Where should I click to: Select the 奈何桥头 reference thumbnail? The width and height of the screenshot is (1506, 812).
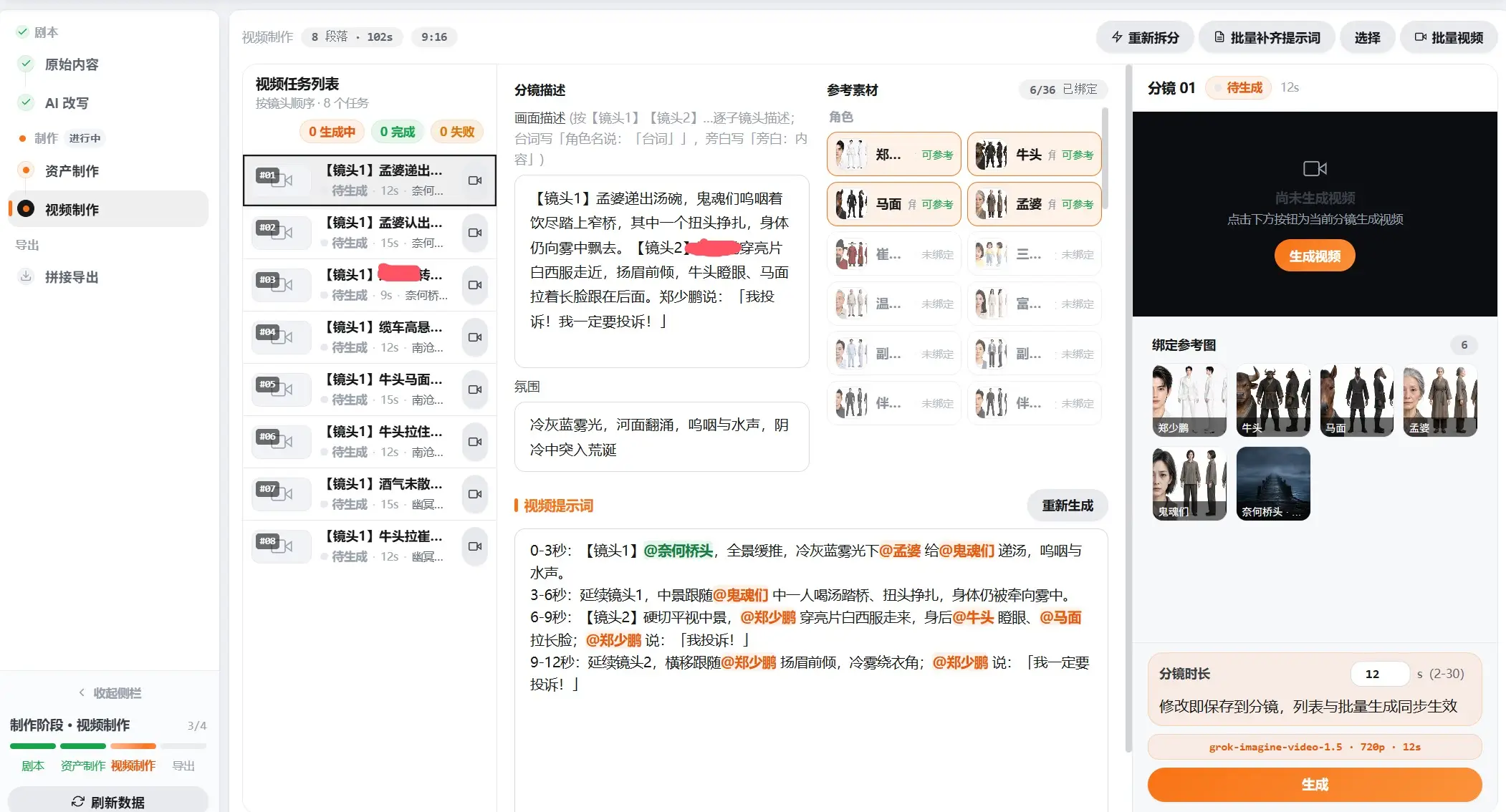click(x=1272, y=483)
